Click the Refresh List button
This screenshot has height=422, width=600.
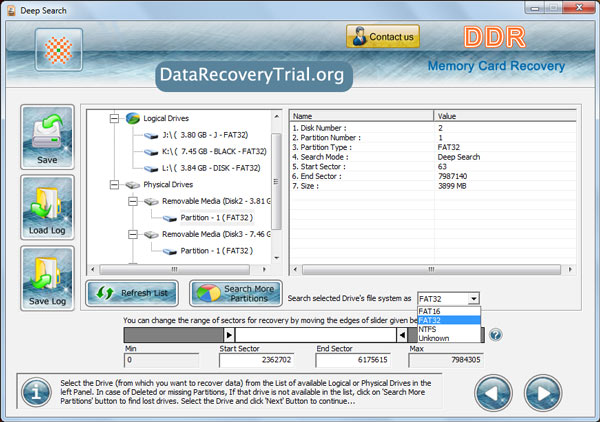tap(132, 293)
